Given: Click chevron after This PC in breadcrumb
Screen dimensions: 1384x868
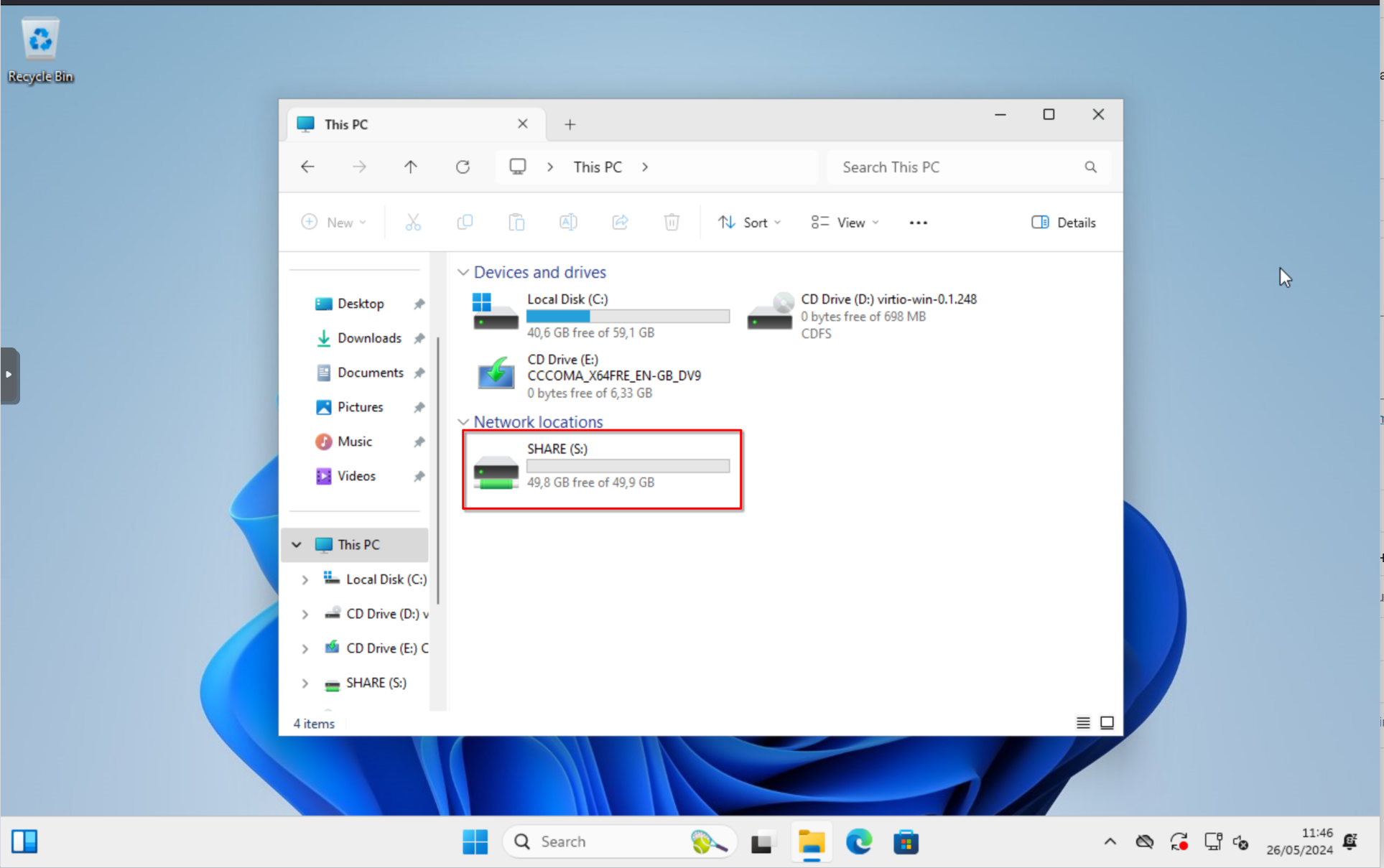Looking at the screenshot, I should click(x=645, y=167).
